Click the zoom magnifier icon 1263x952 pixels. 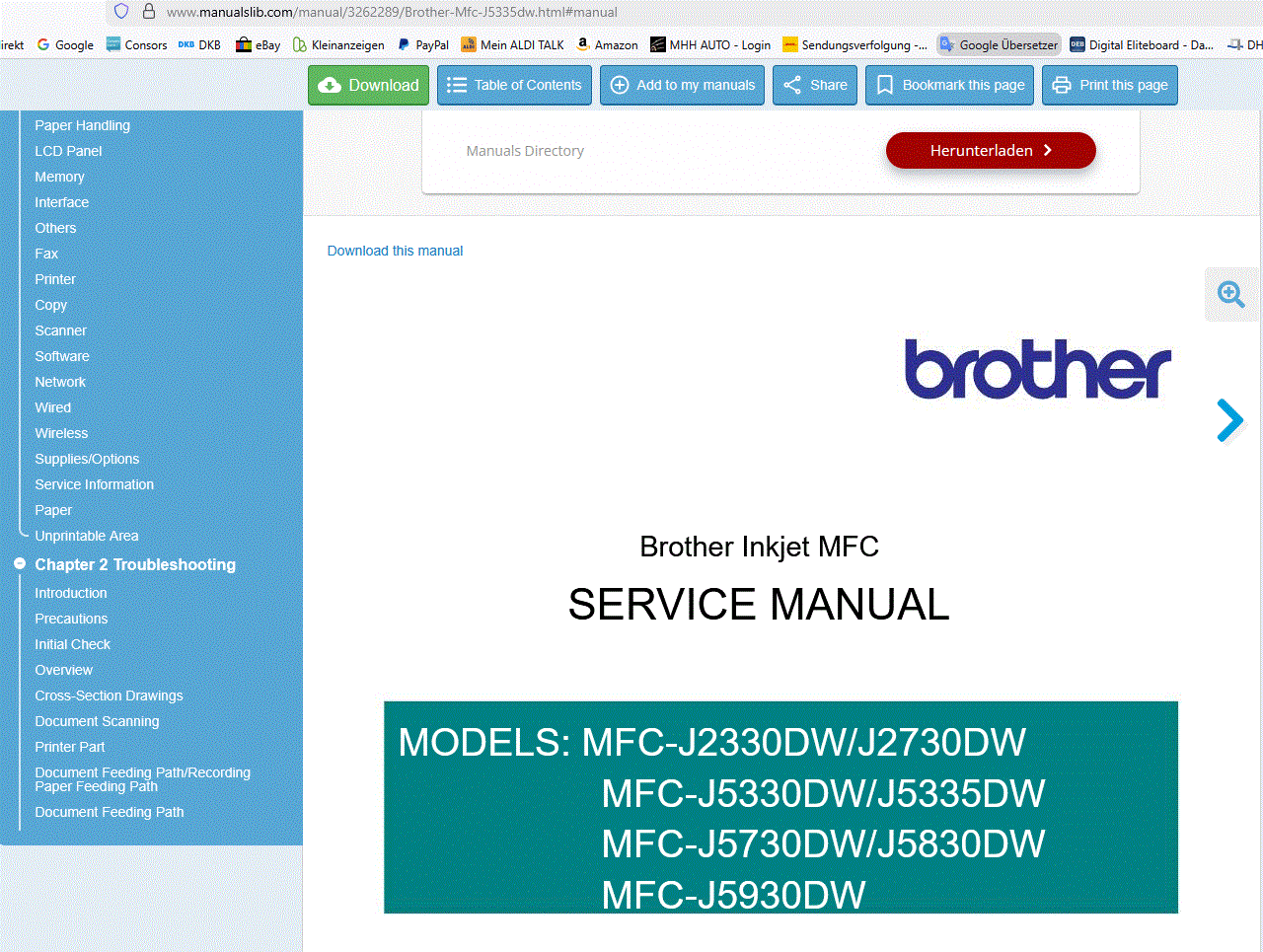pyautogui.click(x=1230, y=294)
